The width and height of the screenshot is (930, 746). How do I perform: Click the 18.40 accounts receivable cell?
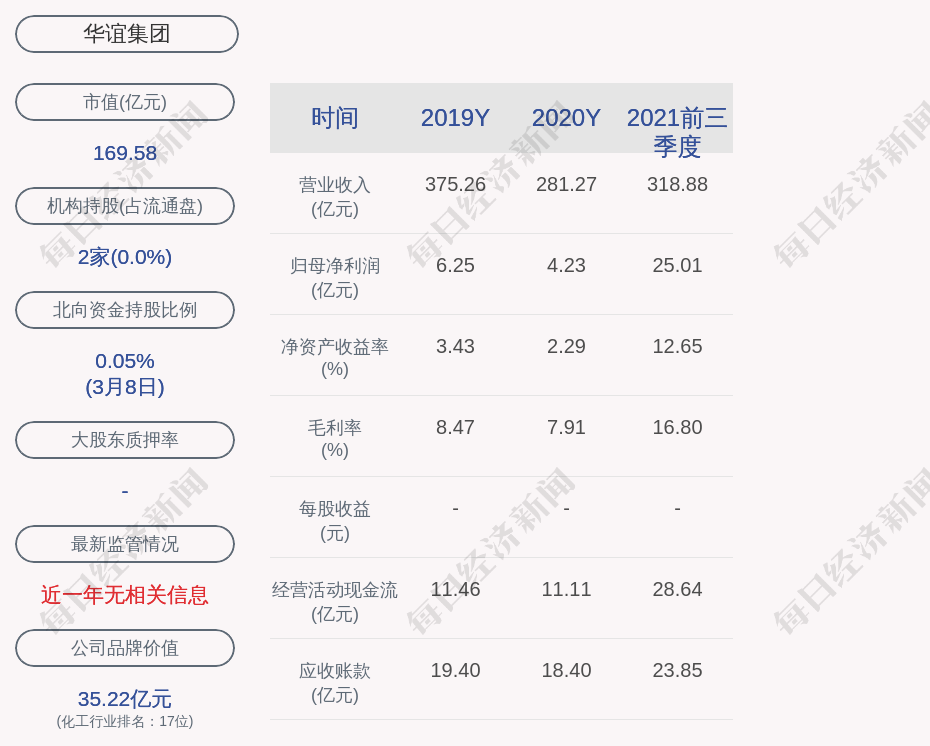[x=566, y=671]
